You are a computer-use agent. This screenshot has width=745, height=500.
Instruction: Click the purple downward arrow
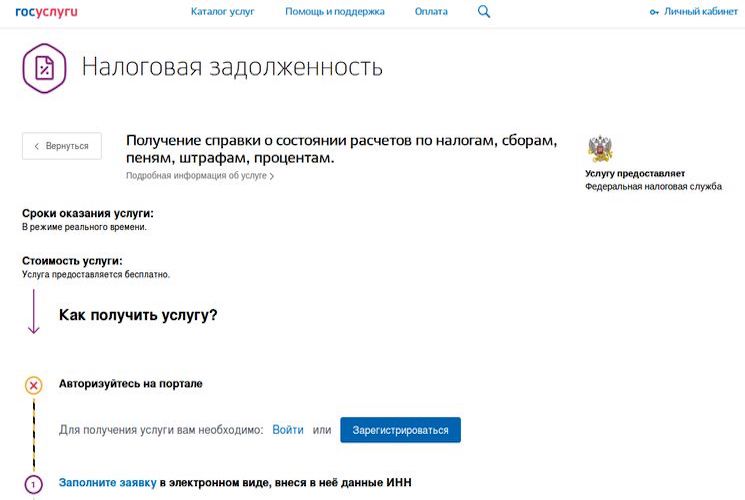pos(33,311)
